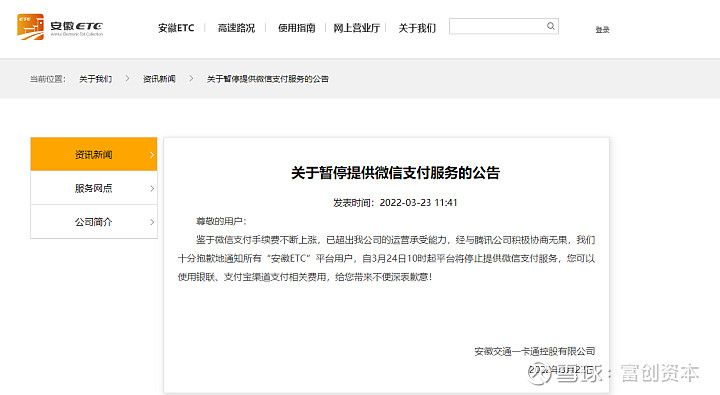Open the 关于我们 top navigation item

417,28
